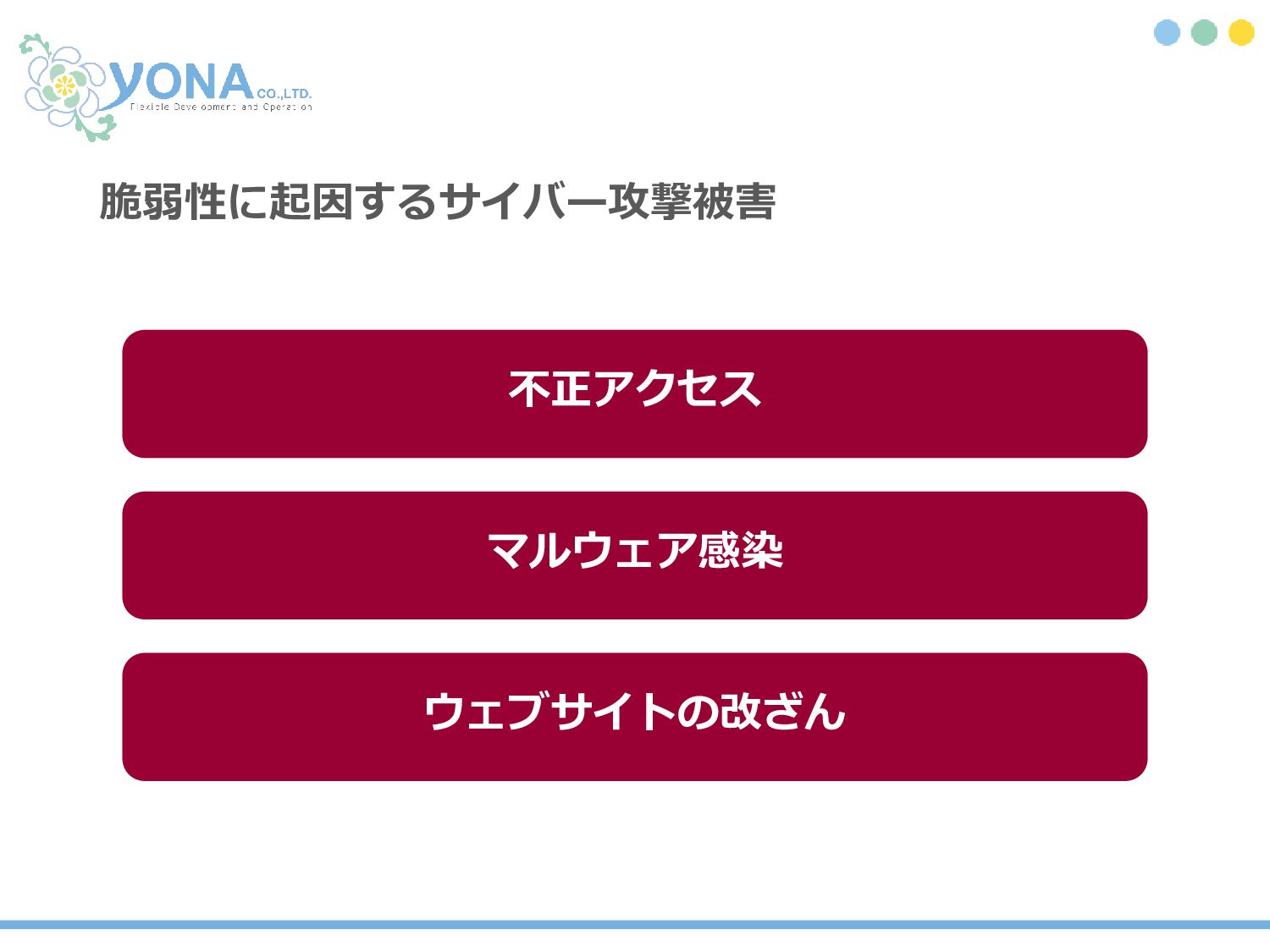Click the green vine flourish above the flower
The width and height of the screenshot is (1270, 952).
pos(36,44)
